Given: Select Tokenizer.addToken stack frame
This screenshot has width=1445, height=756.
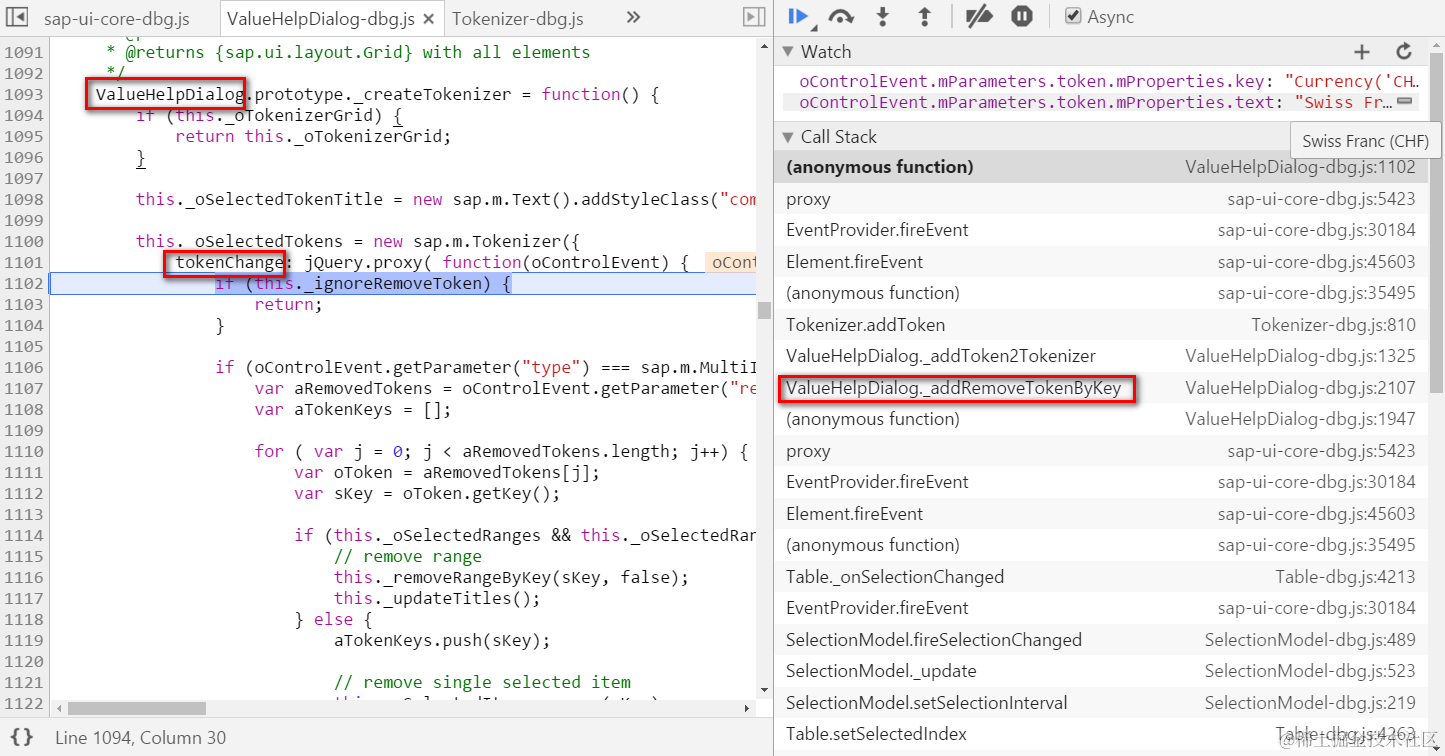Looking at the screenshot, I should point(1101,325).
